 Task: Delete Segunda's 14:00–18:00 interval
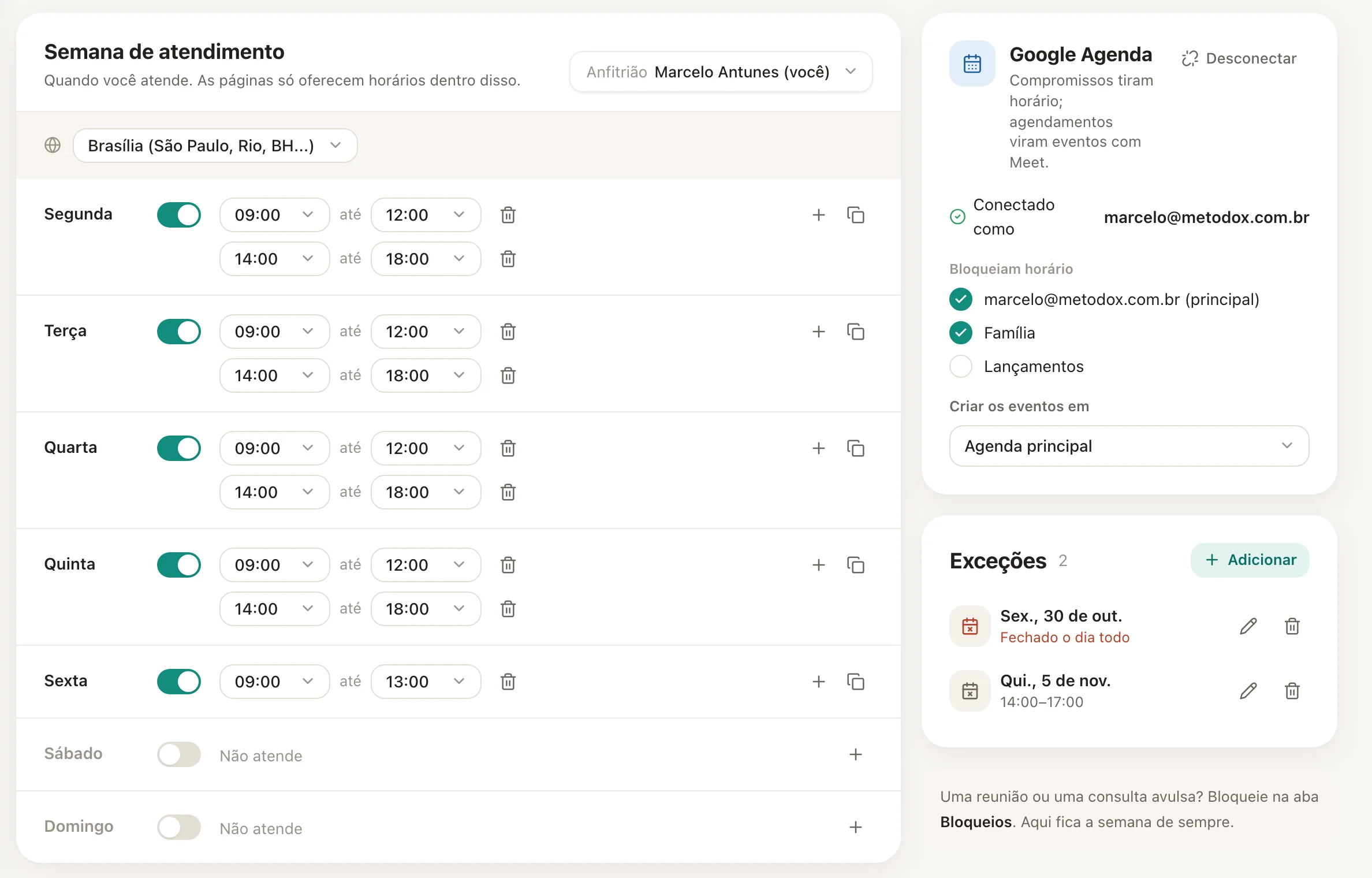point(508,259)
